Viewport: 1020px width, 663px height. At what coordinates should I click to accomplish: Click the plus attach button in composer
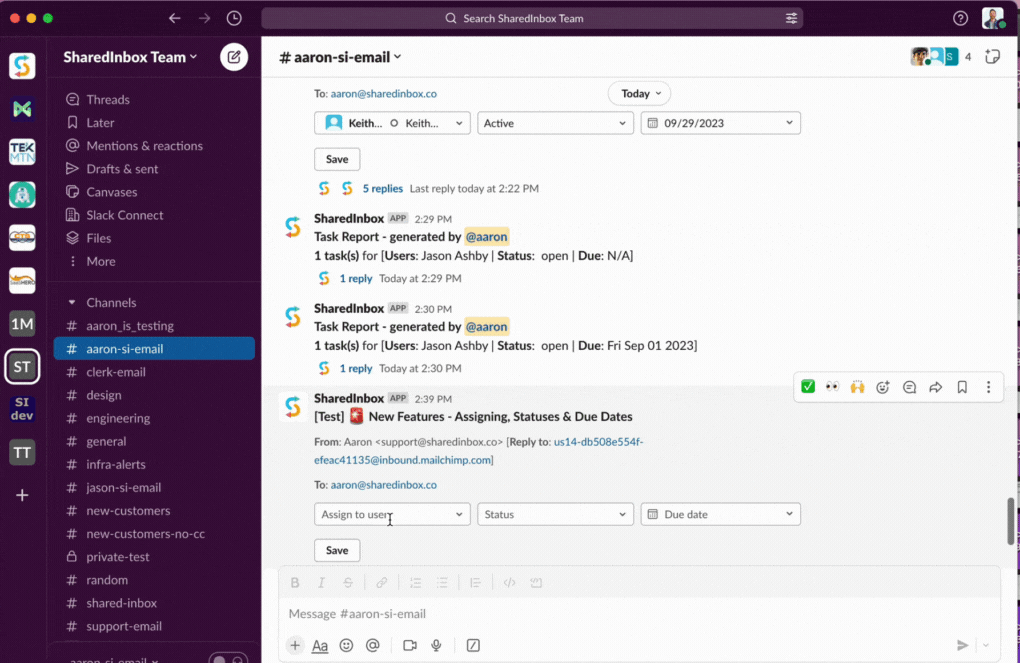pyautogui.click(x=295, y=645)
